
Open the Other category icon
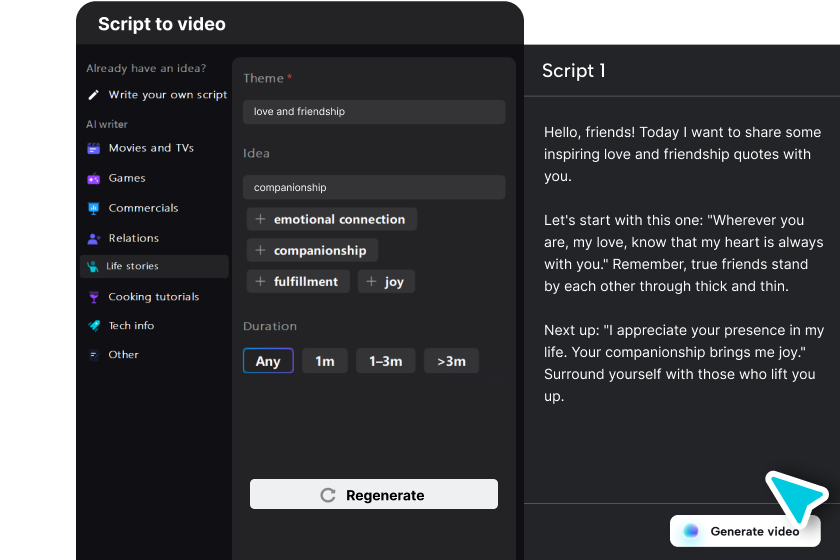(x=94, y=355)
